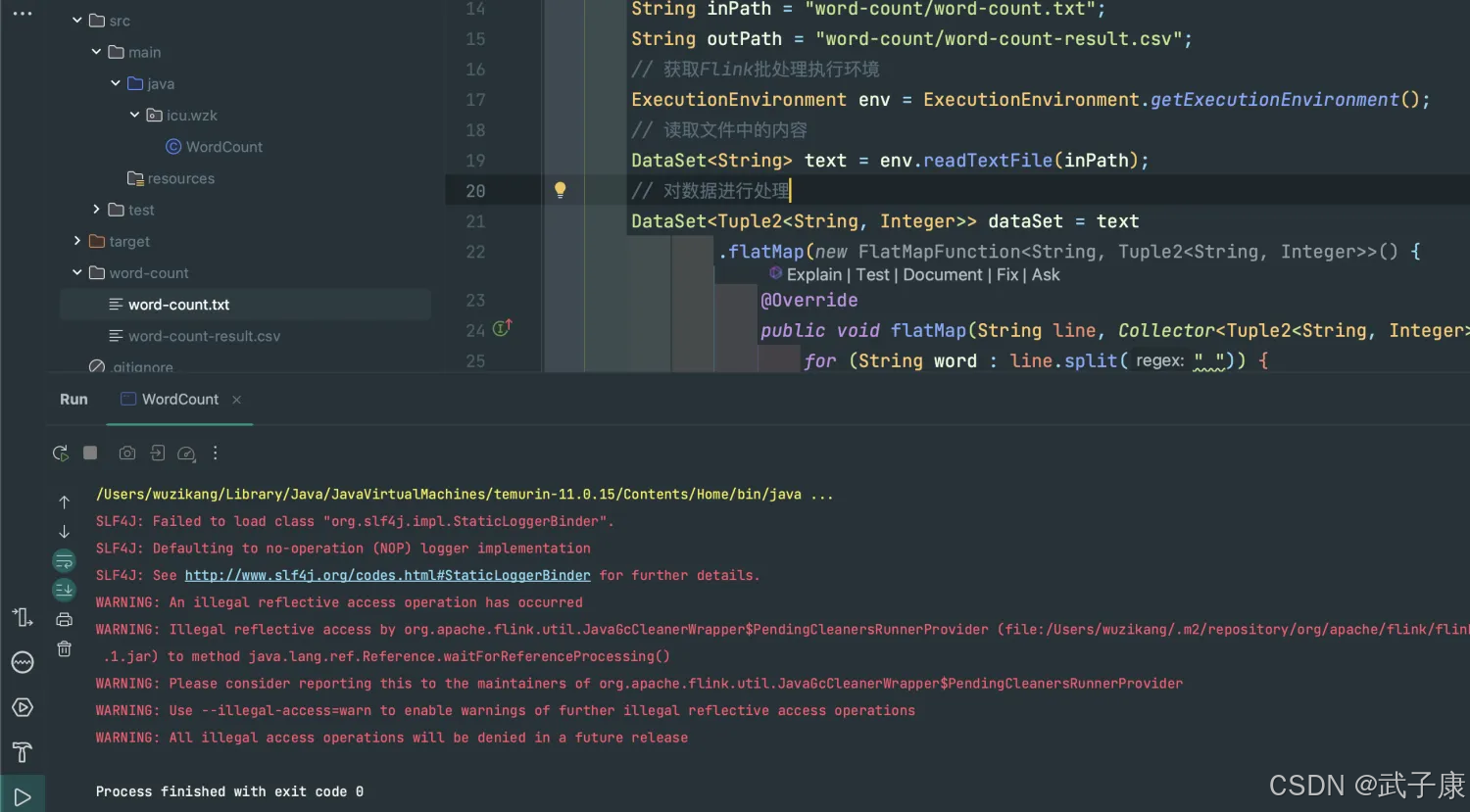Select the resources folder

coord(181,178)
